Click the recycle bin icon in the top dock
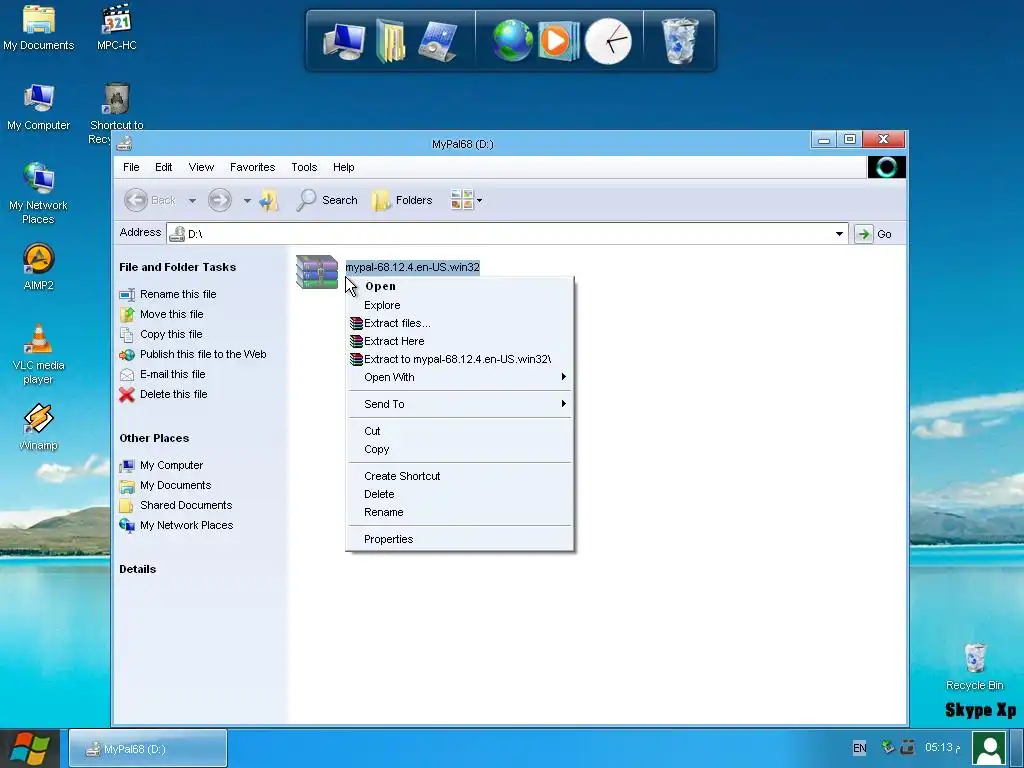The width and height of the screenshot is (1024, 768). [x=679, y=41]
